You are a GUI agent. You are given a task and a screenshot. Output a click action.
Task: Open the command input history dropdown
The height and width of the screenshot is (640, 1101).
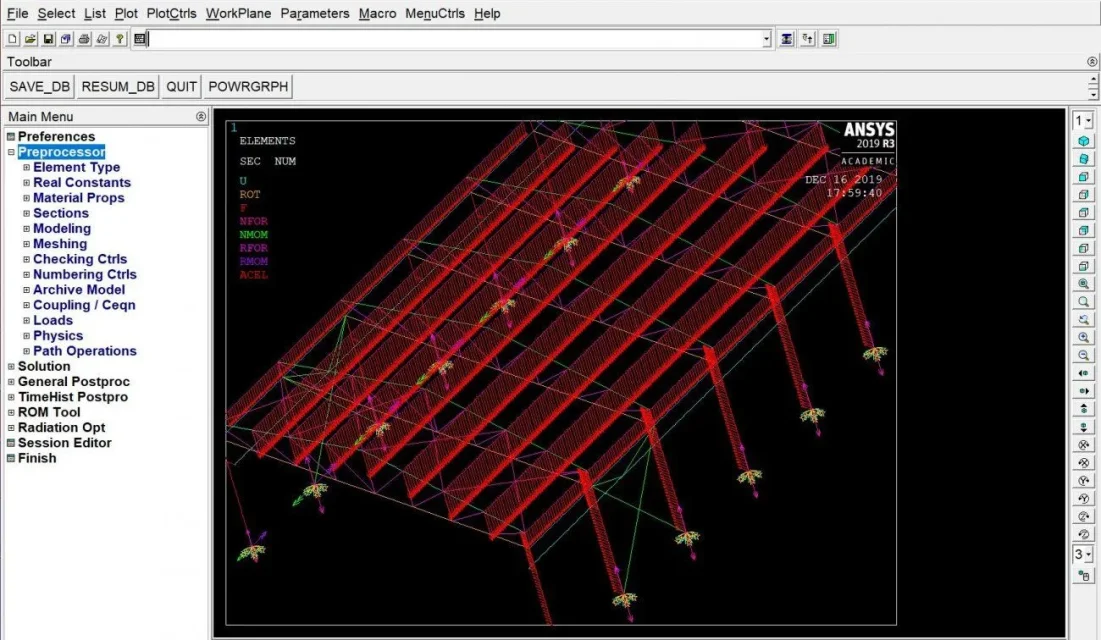coord(767,39)
